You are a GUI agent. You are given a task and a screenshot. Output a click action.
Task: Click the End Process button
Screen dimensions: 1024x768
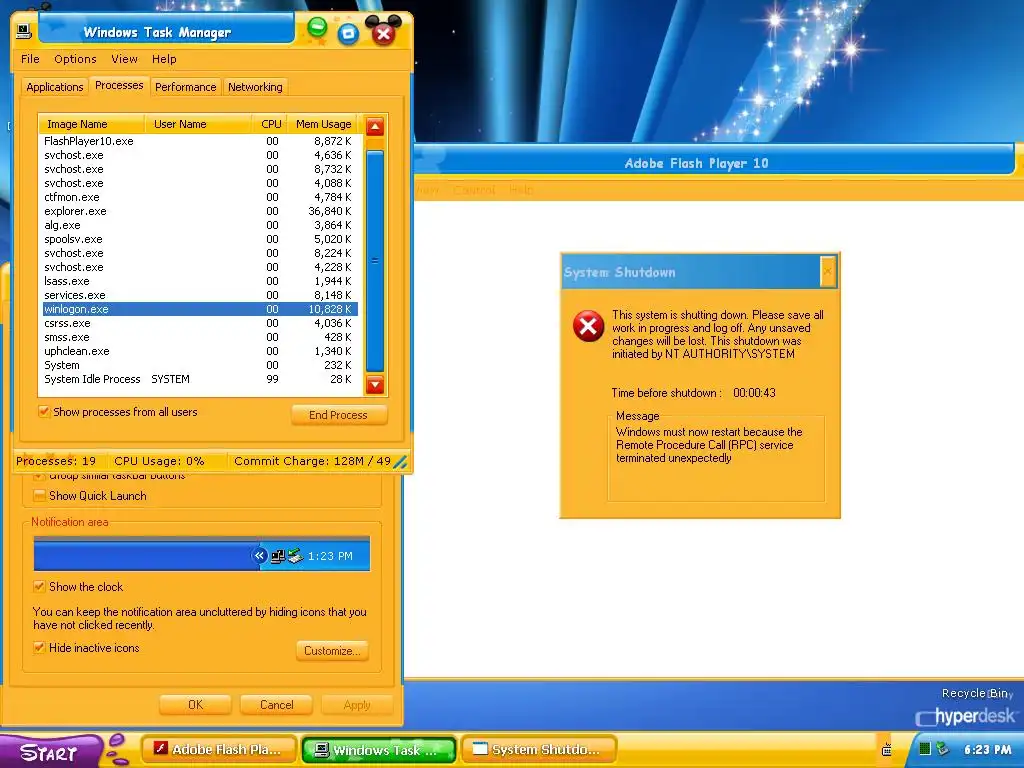[338, 415]
